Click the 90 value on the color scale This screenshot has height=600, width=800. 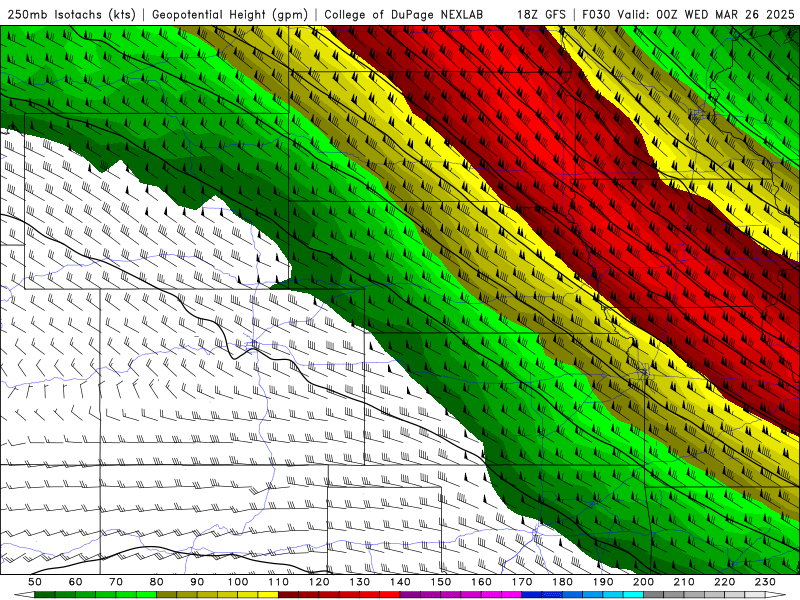click(197, 582)
